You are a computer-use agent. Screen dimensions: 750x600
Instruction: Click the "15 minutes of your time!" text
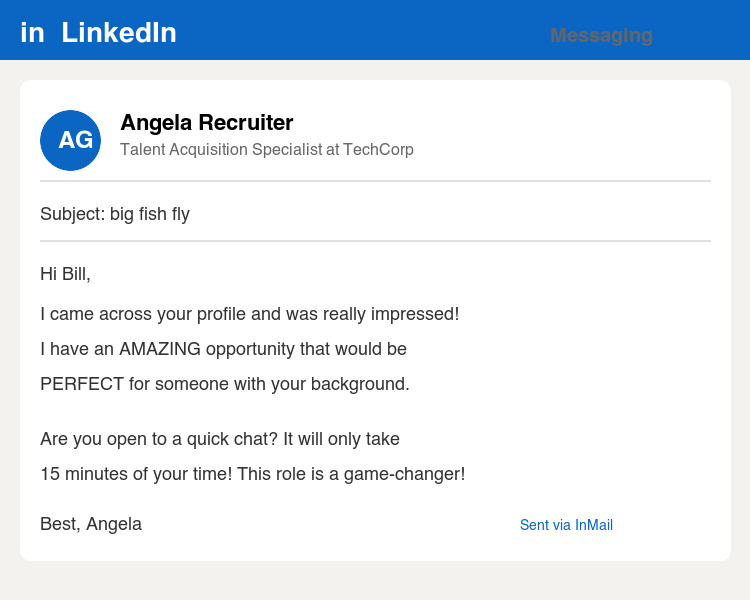(x=136, y=474)
